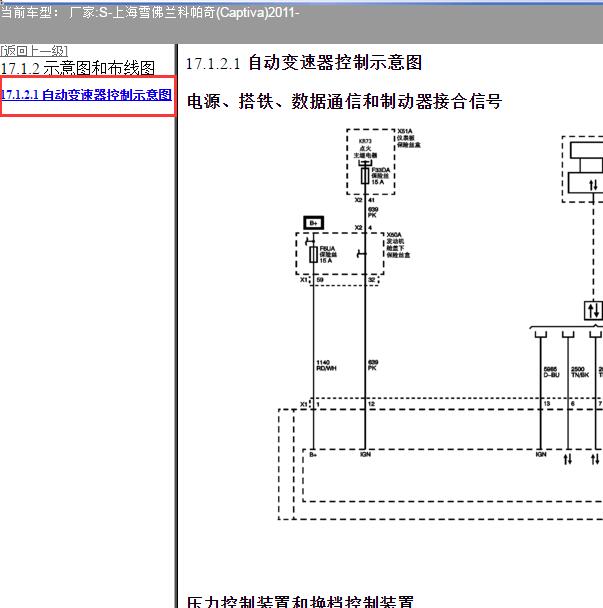Click the 5985 D-BU wire label

[551, 372]
